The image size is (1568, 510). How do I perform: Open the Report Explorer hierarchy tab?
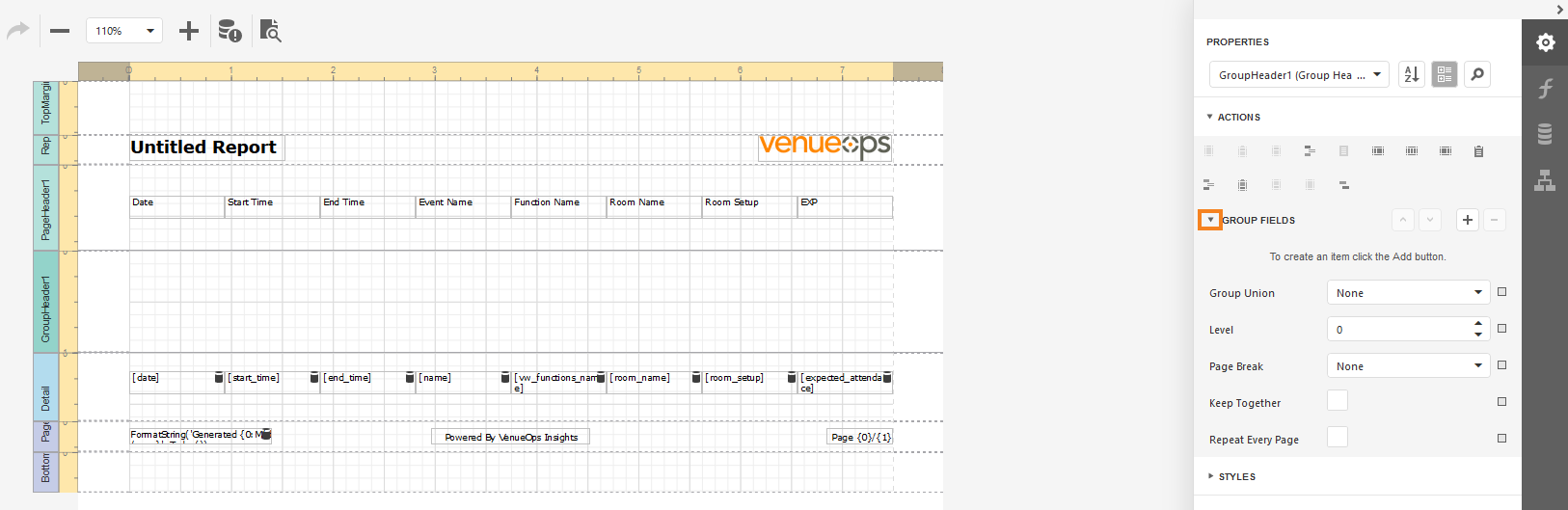1545,180
